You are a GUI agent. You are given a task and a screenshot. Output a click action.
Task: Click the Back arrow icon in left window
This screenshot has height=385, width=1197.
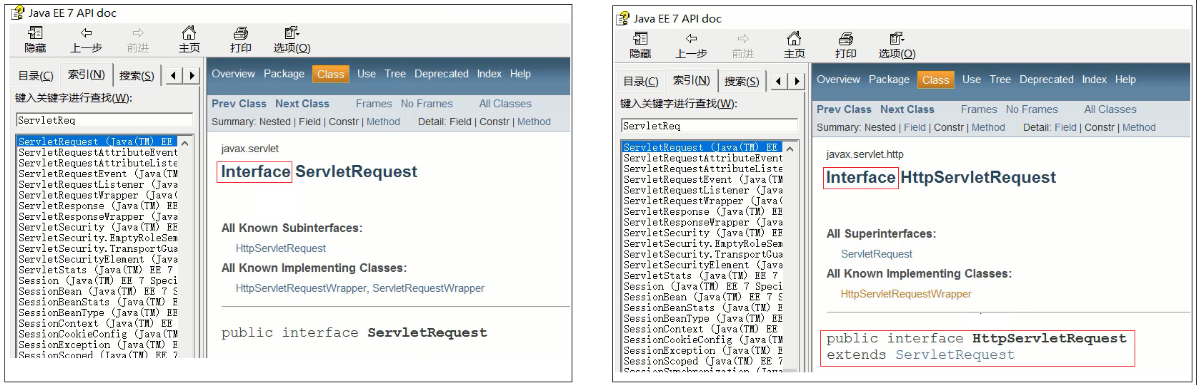pyautogui.click(x=86, y=33)
